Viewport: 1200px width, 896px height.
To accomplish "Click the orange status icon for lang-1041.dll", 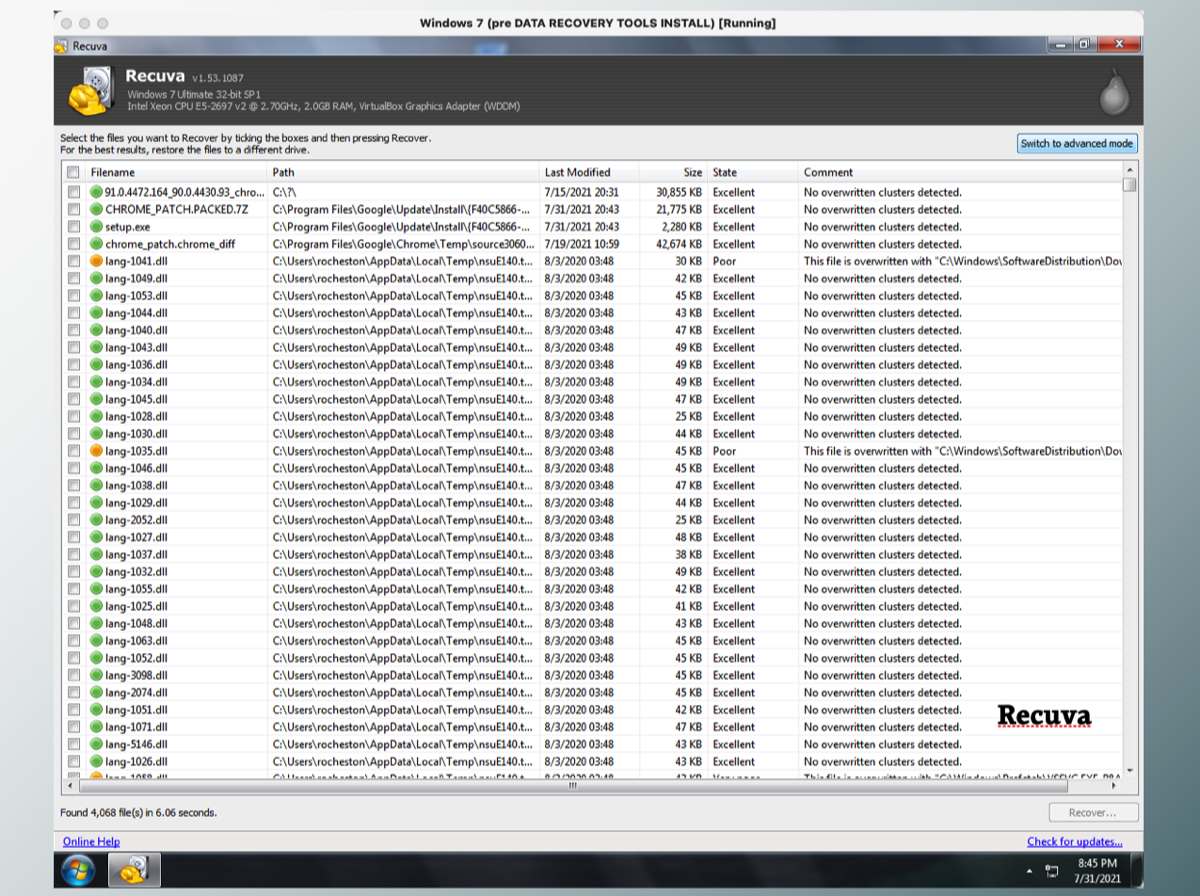I will click(x=97, y=261).
